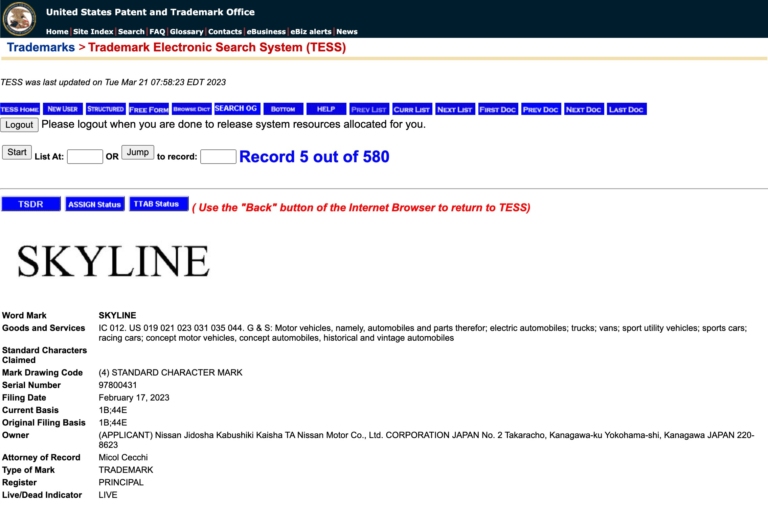Viewport: 768px width, 507px height.
Task: Open the Help button
Action: coord(326,109)
